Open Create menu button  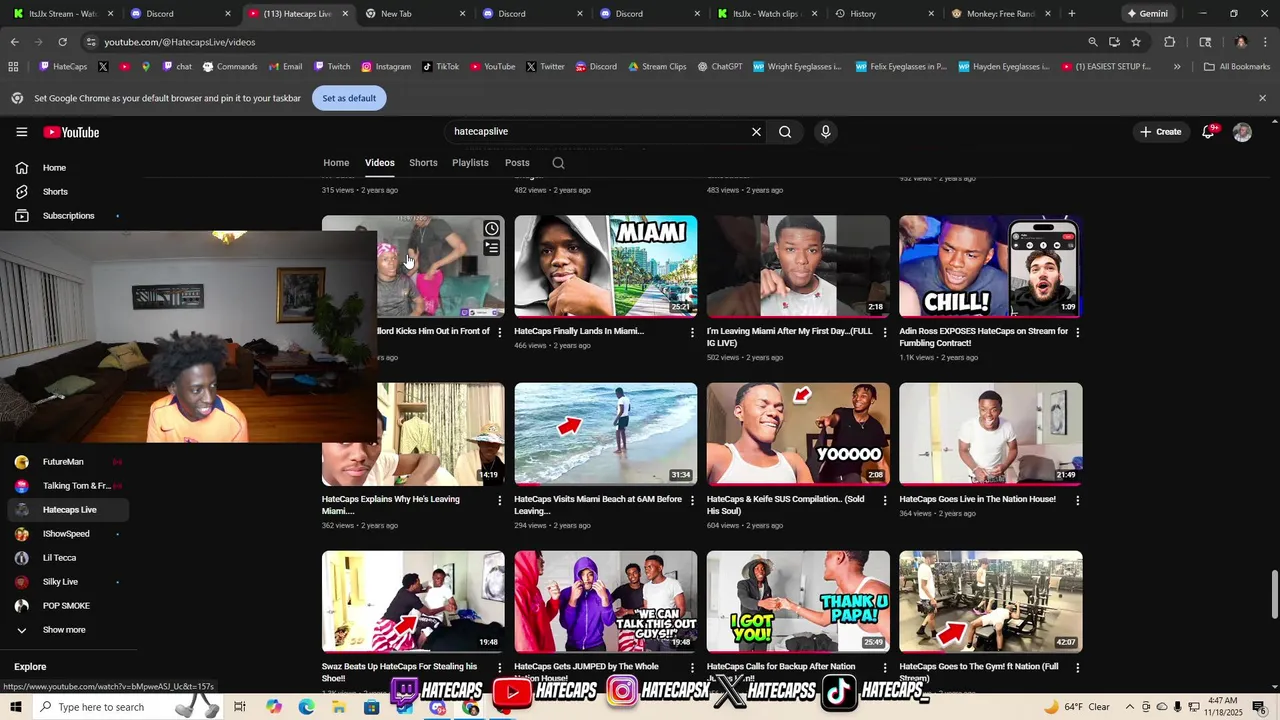coord(1160,132)
